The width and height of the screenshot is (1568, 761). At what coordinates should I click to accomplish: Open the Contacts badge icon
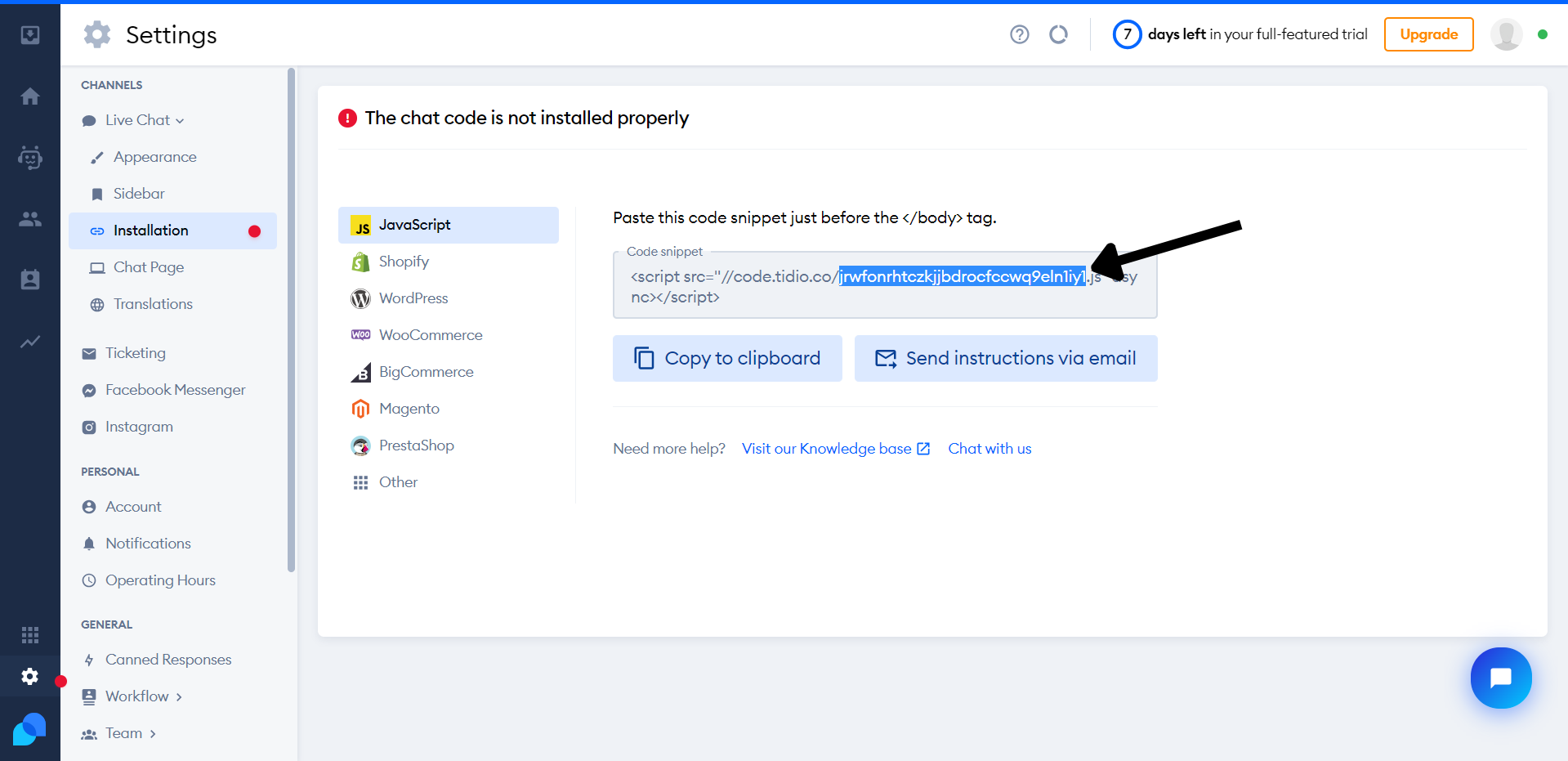point(30,280)
